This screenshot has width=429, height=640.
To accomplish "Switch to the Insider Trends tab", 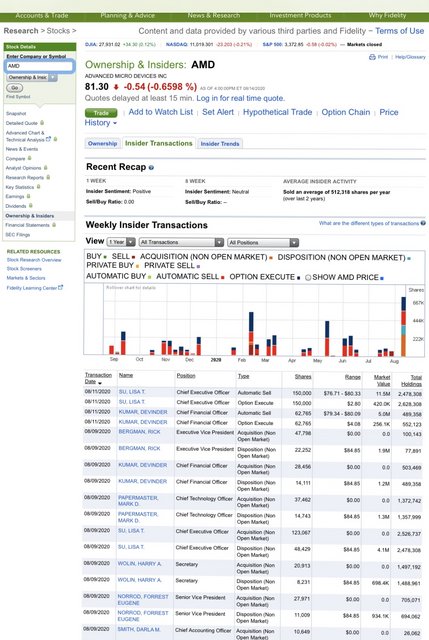I will [x=220, y=144].
